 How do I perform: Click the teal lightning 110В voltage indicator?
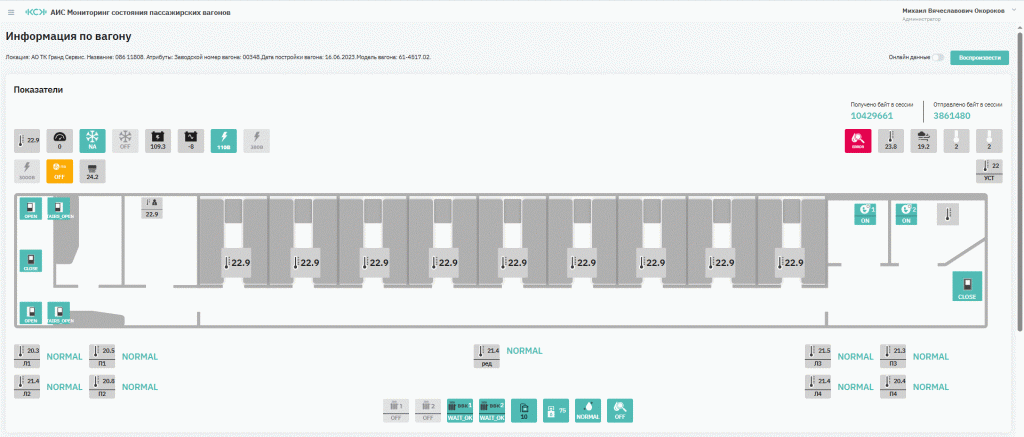coord(224,140)
